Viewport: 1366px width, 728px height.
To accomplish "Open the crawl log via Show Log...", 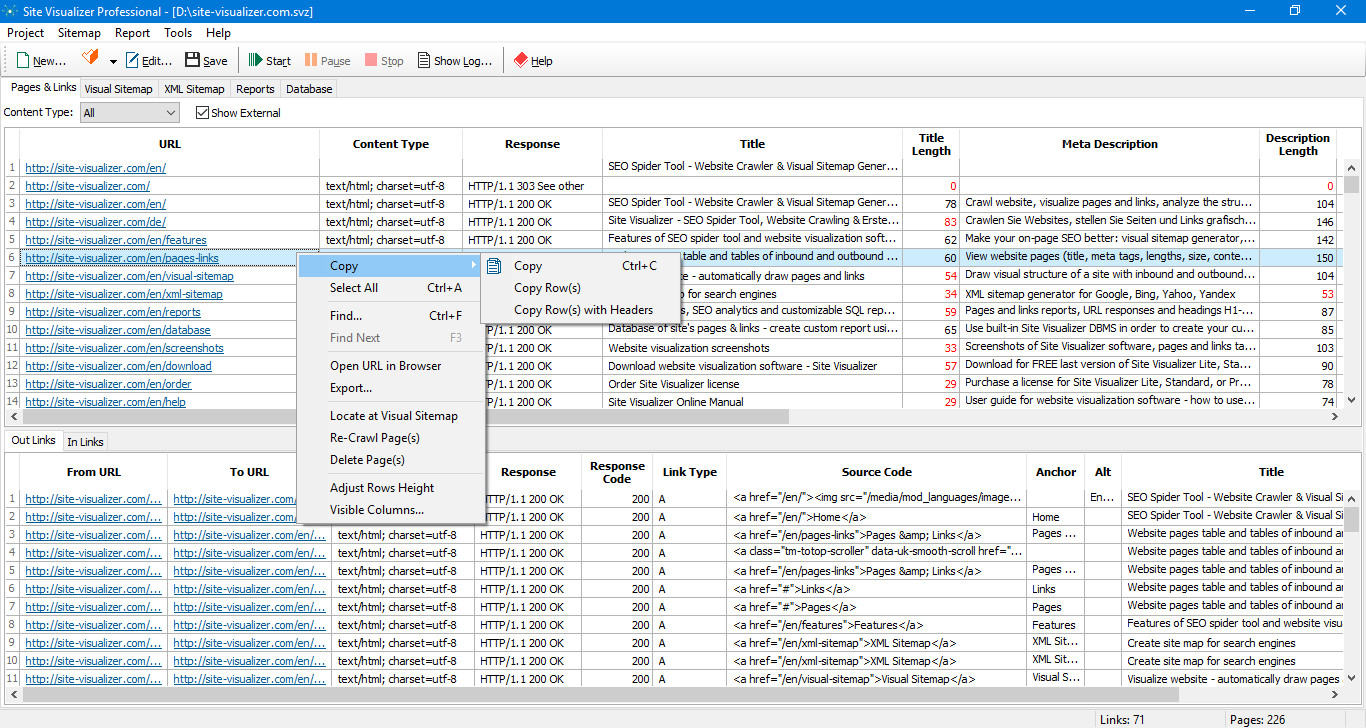I will (x=455, y=61).
